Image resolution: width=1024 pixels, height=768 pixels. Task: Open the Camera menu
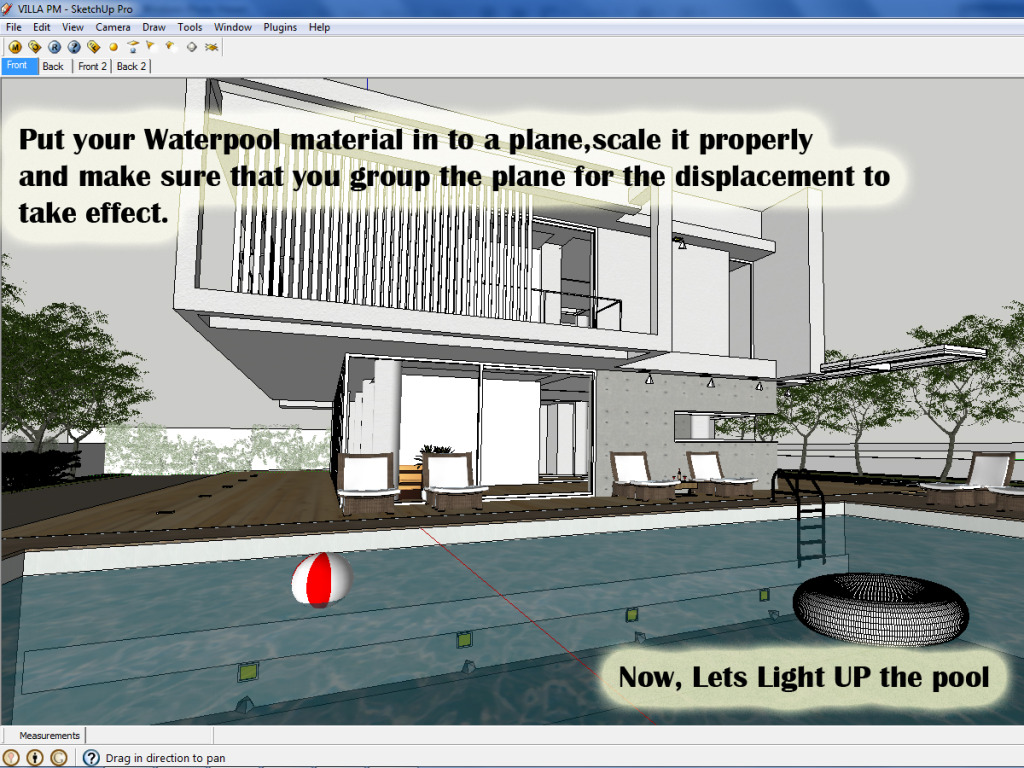[x=113, y=27]
